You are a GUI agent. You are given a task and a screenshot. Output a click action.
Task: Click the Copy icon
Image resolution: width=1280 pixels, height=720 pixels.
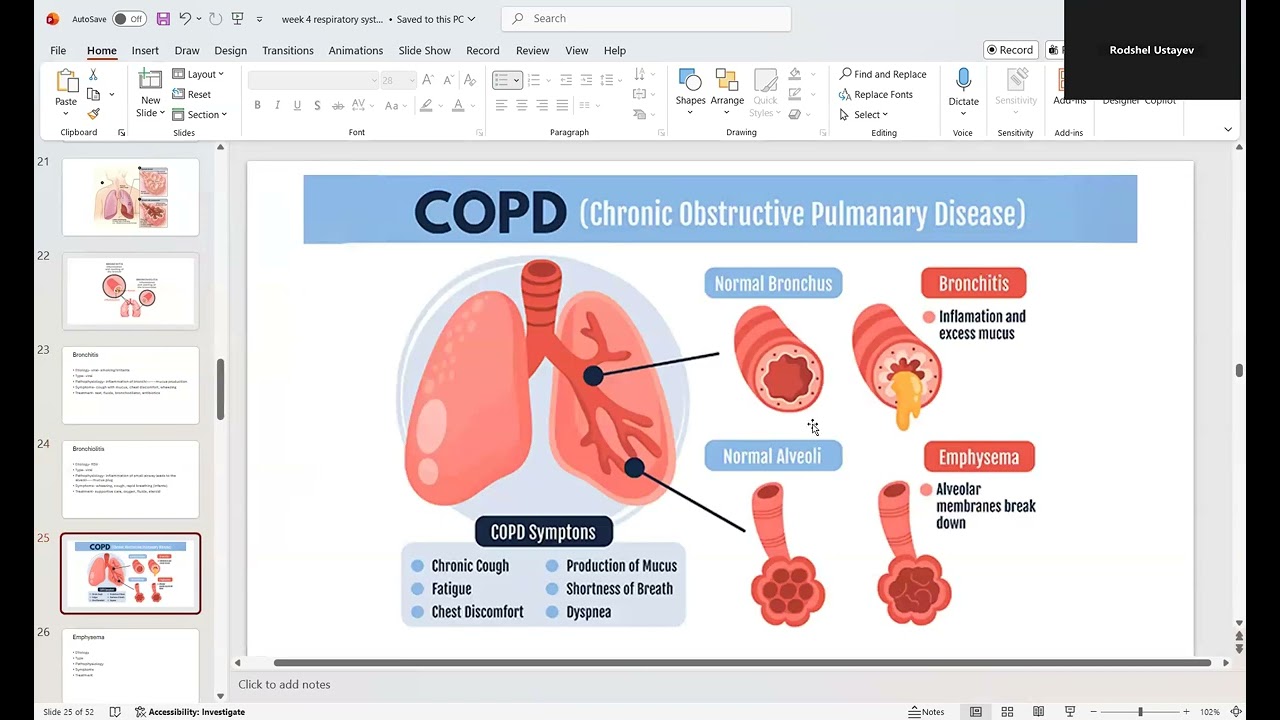click(x=94, y=94)
